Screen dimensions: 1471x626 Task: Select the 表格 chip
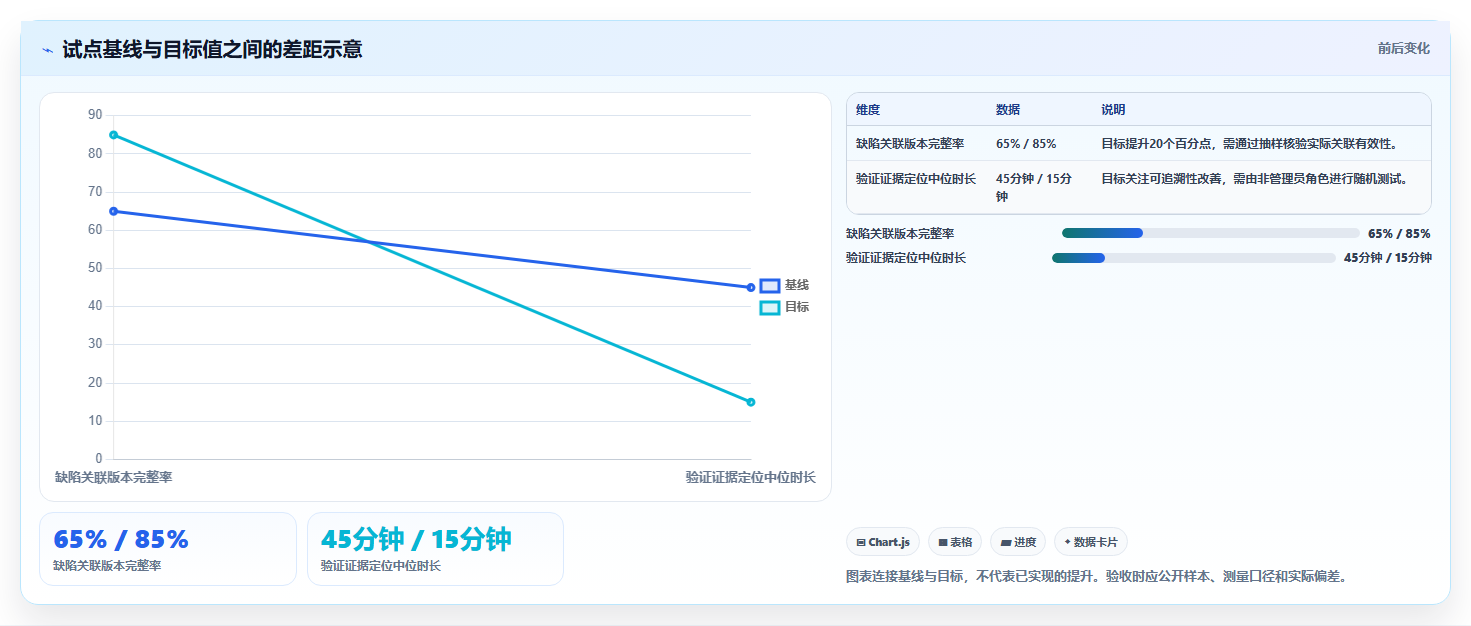[x=955, y=542]
